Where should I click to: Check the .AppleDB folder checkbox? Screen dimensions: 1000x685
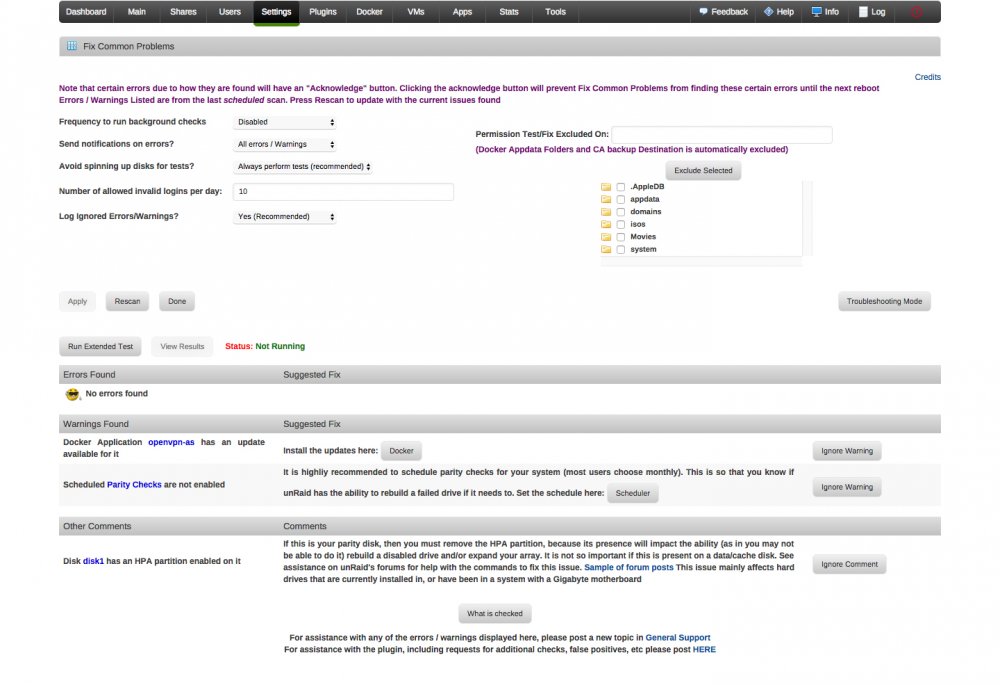621,187
